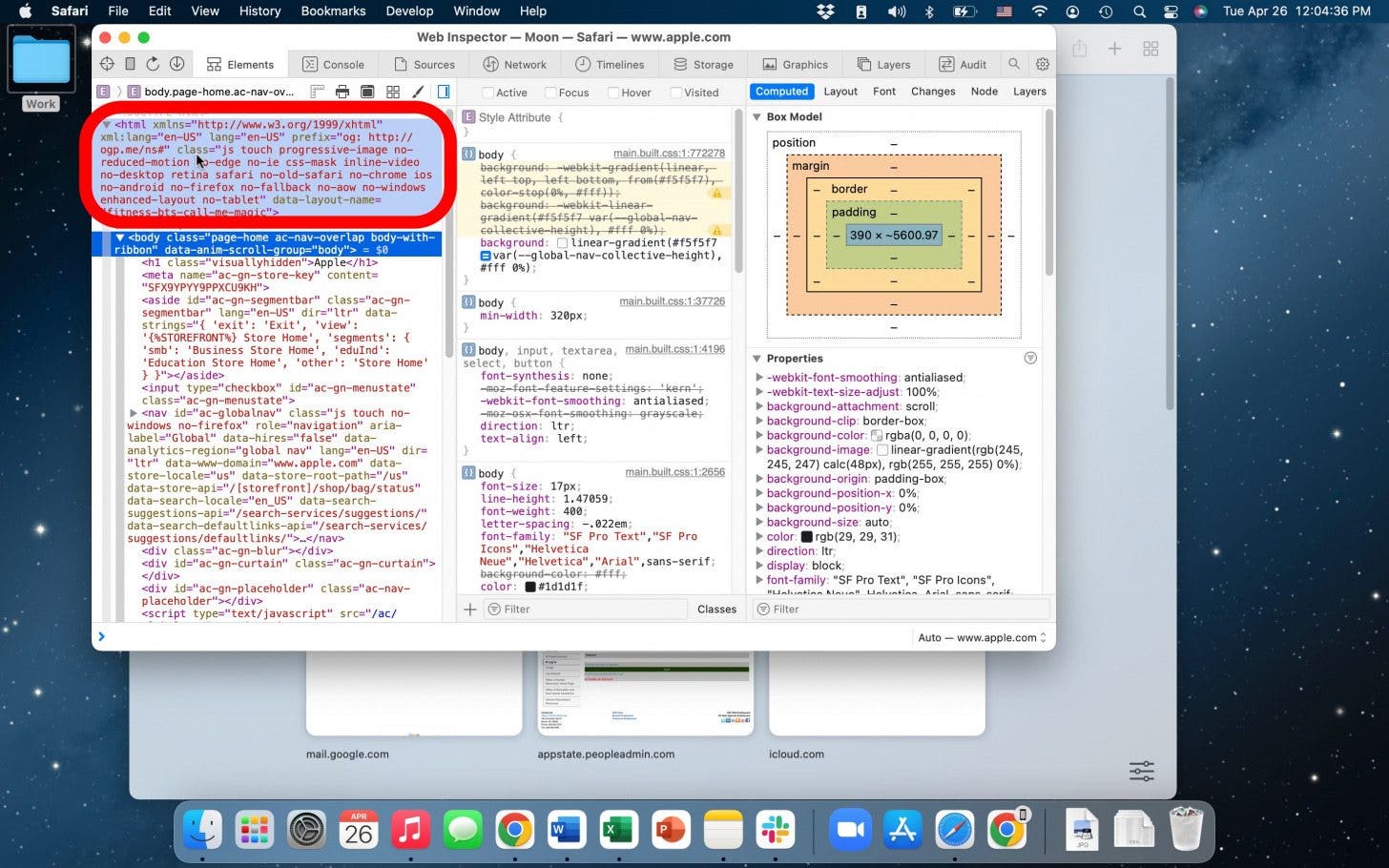Expand the font-family computed property
The height and width of the screenshot is (868, 1389).
760,580
